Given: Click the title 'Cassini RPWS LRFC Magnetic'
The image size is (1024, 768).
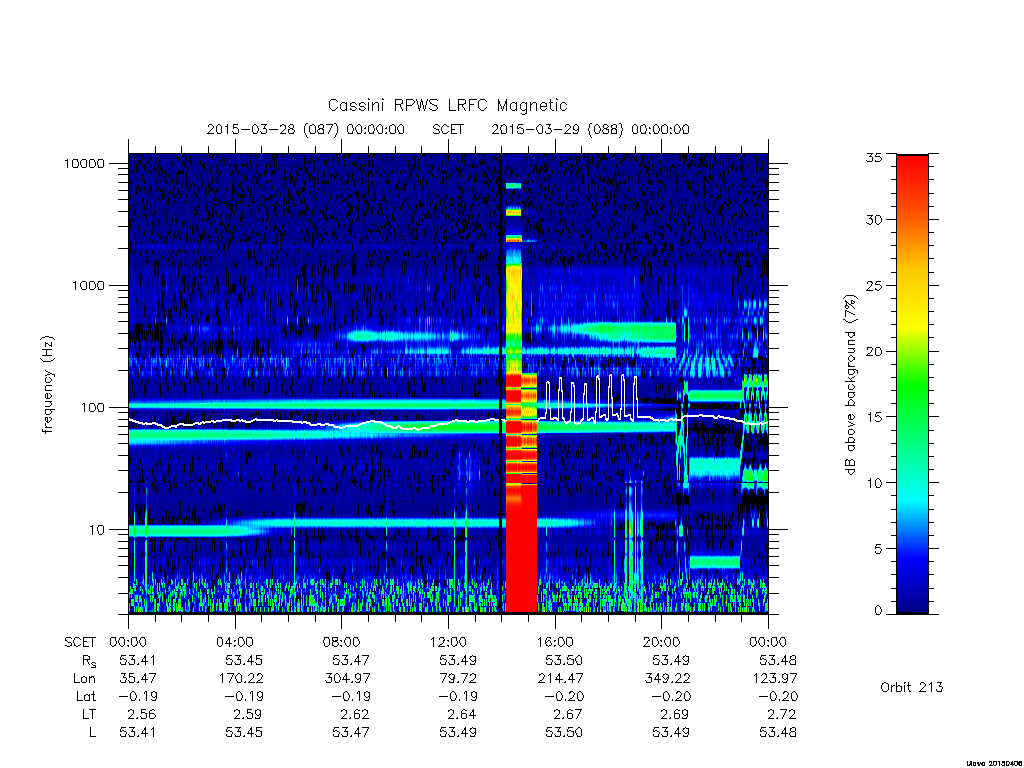Looking at the screenshot, I should [447, 105].
